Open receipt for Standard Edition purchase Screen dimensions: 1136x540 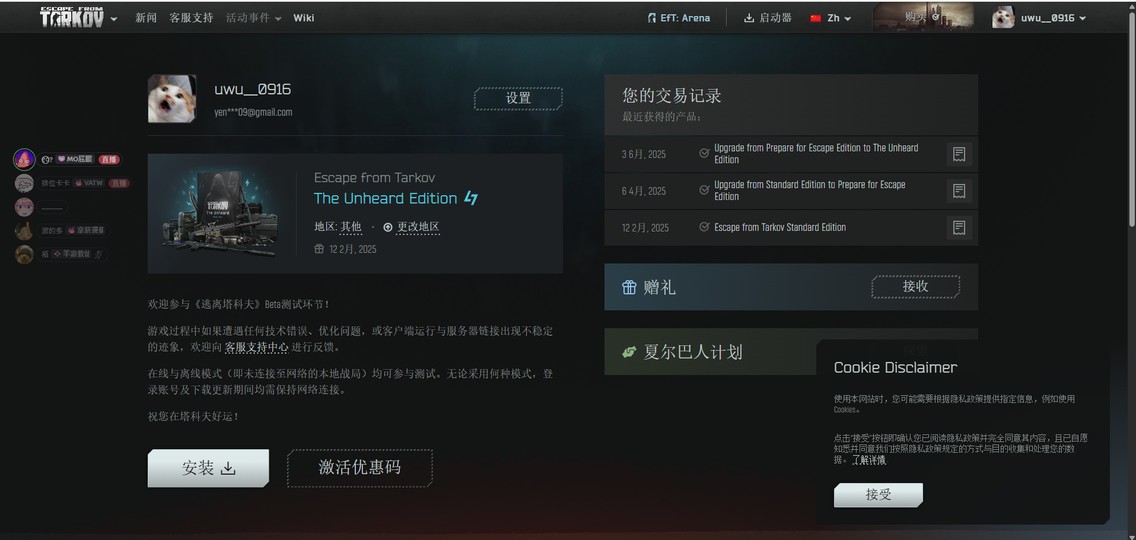(x=958, y=228)
